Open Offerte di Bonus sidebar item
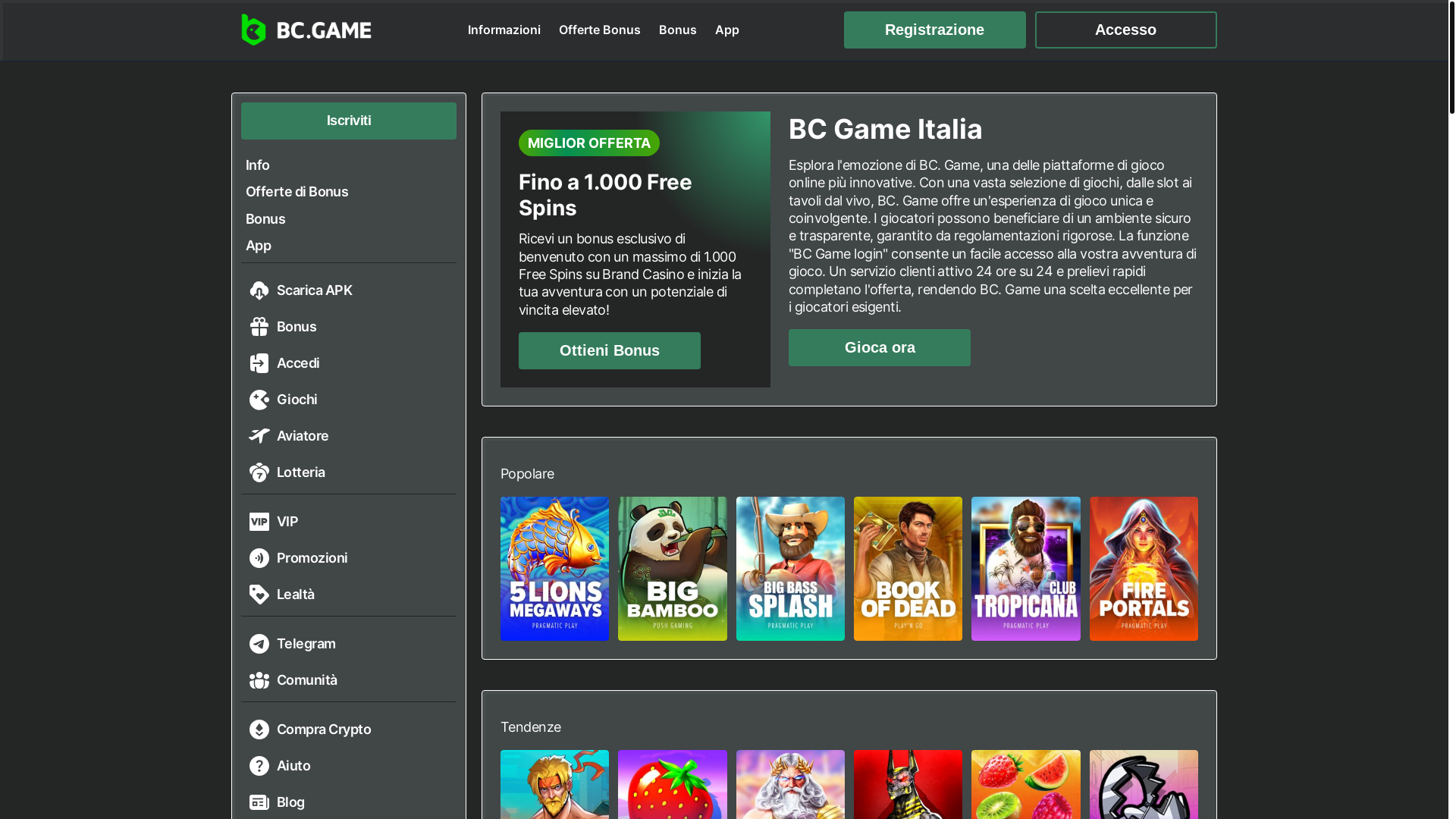 click(297, 192)
